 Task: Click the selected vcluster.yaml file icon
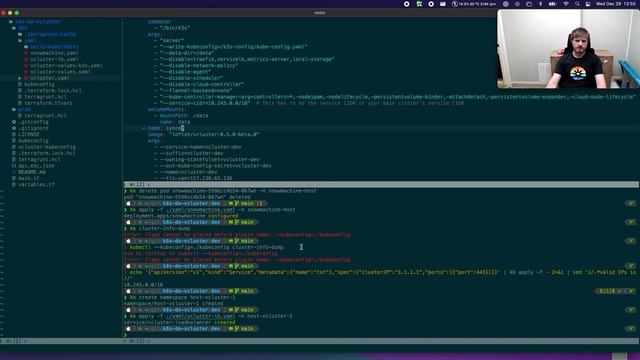tap(26, 78)
